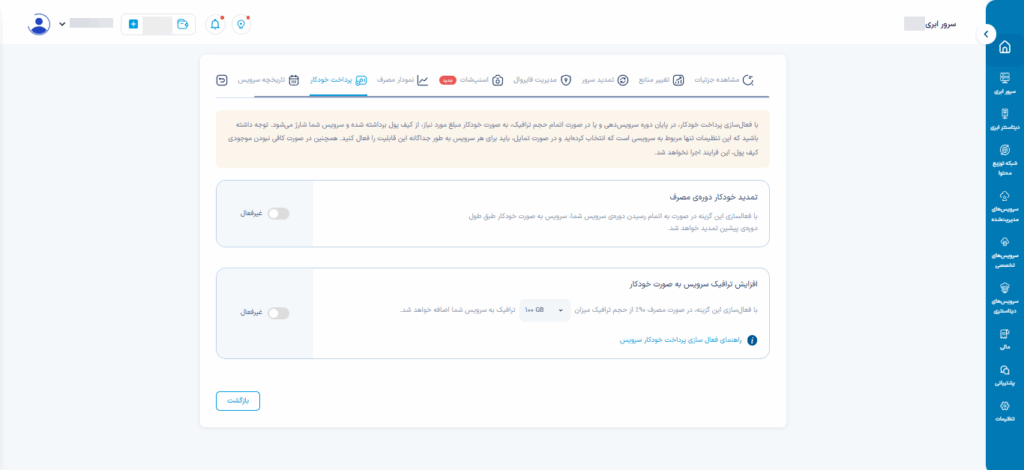Image resolution: width=1024 pixels, height=470 pixels.
Task: Switch to نمودار مصرف tab
Action: tap(402, 80)
